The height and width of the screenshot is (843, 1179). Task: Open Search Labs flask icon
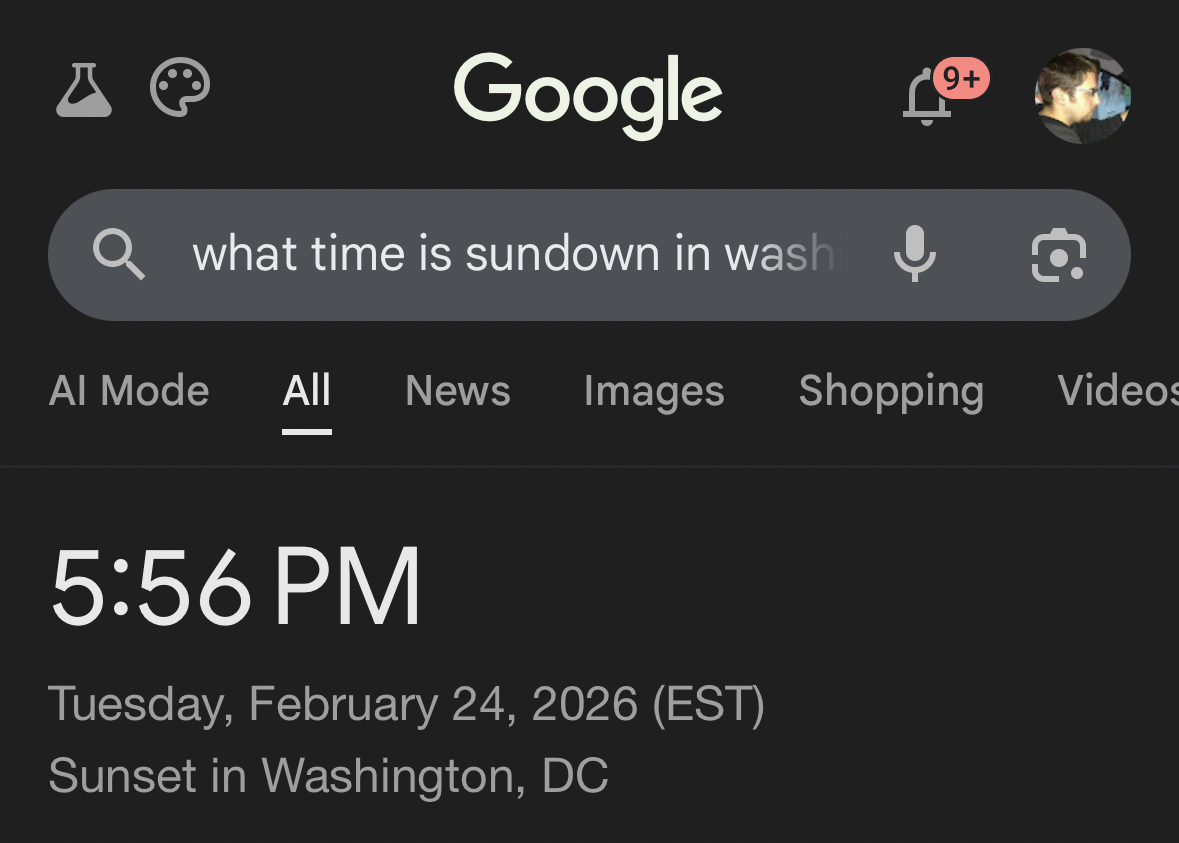[x=84, y=90]
